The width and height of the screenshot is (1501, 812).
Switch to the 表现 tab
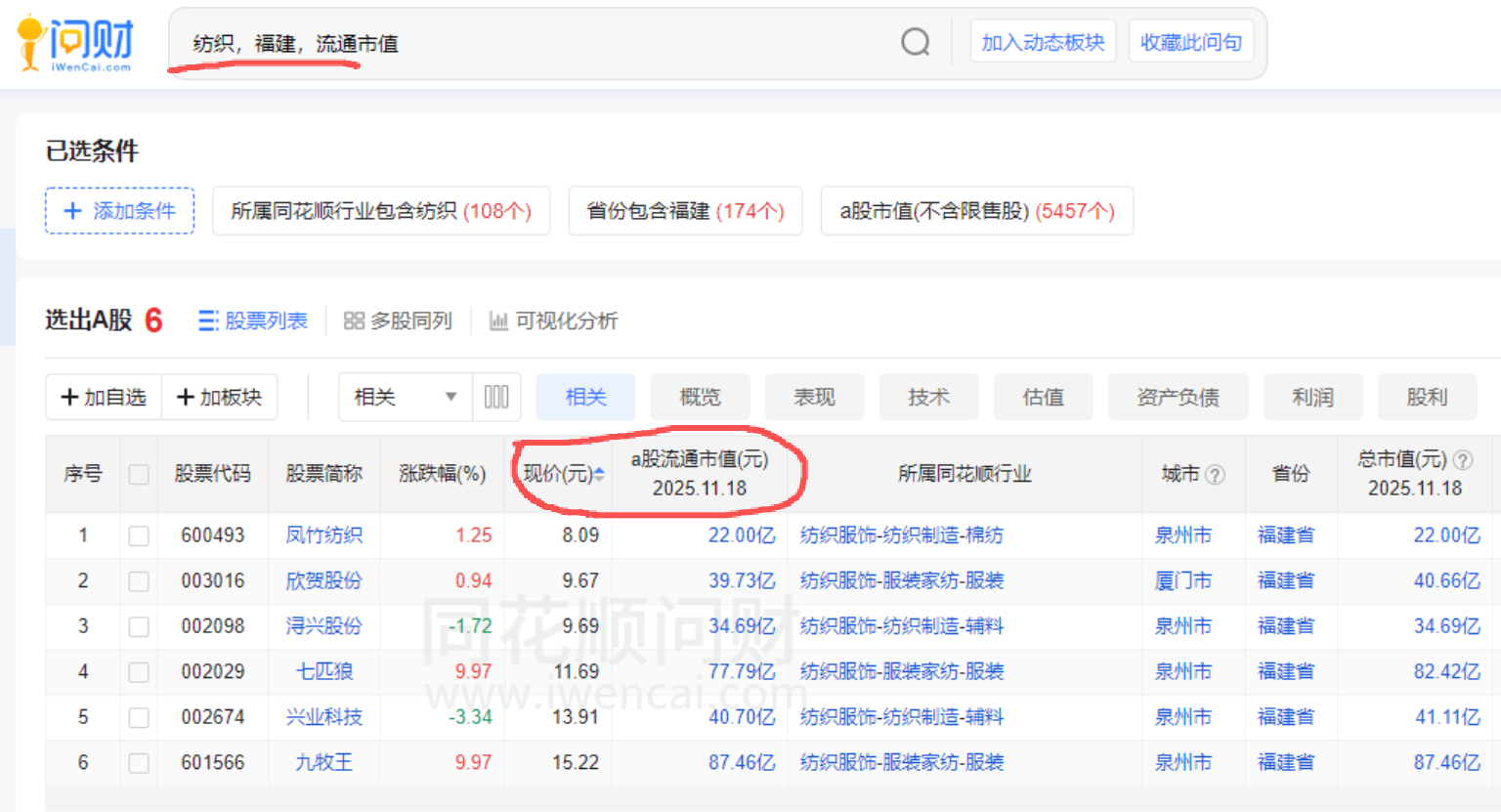(814, 397)
